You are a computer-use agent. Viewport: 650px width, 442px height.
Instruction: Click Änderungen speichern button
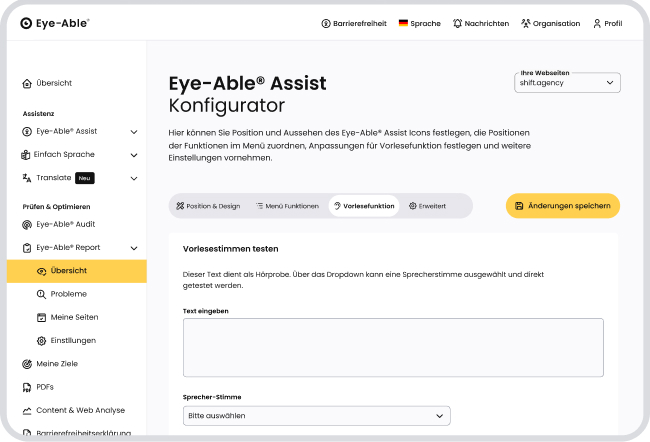pos(562,206)
